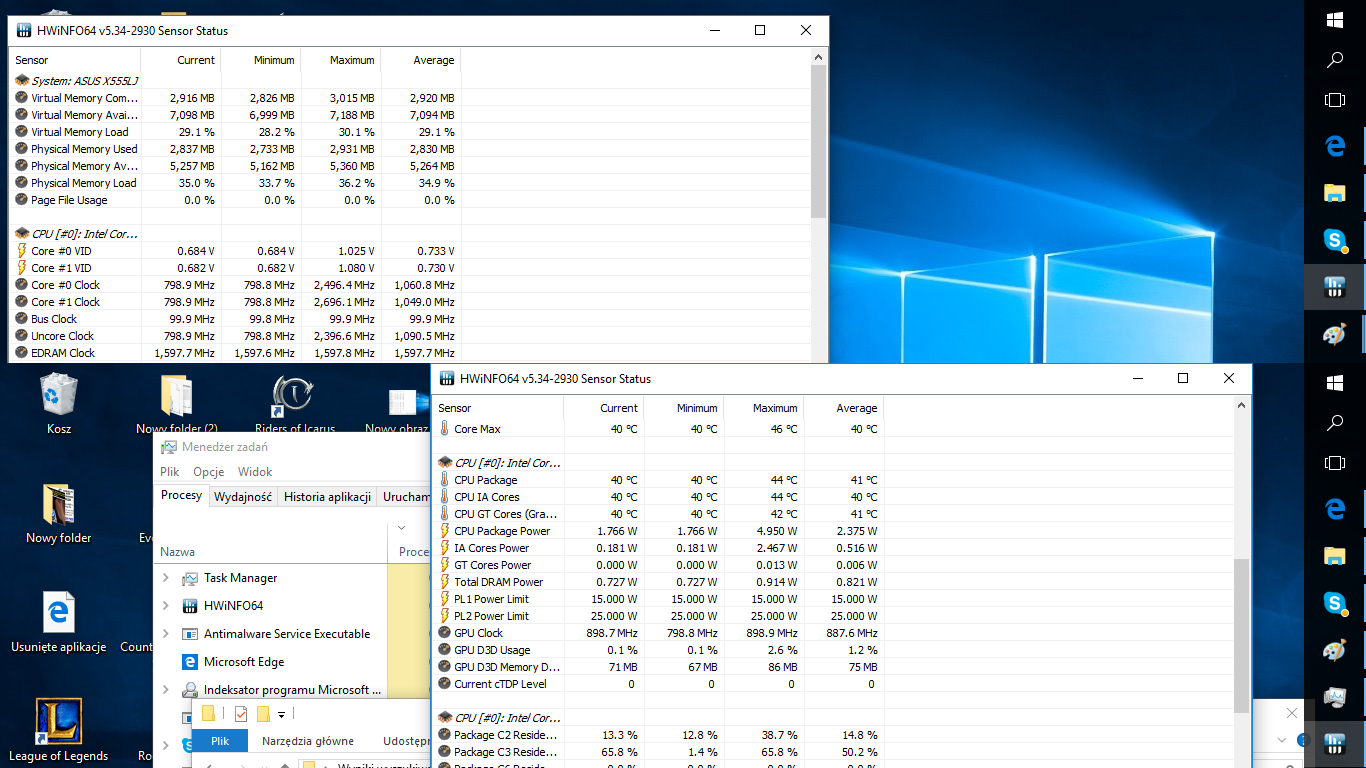Click the thermometer icon beside CPU Package
This screenshot has height=768, width=1366.
click(445, 480)
